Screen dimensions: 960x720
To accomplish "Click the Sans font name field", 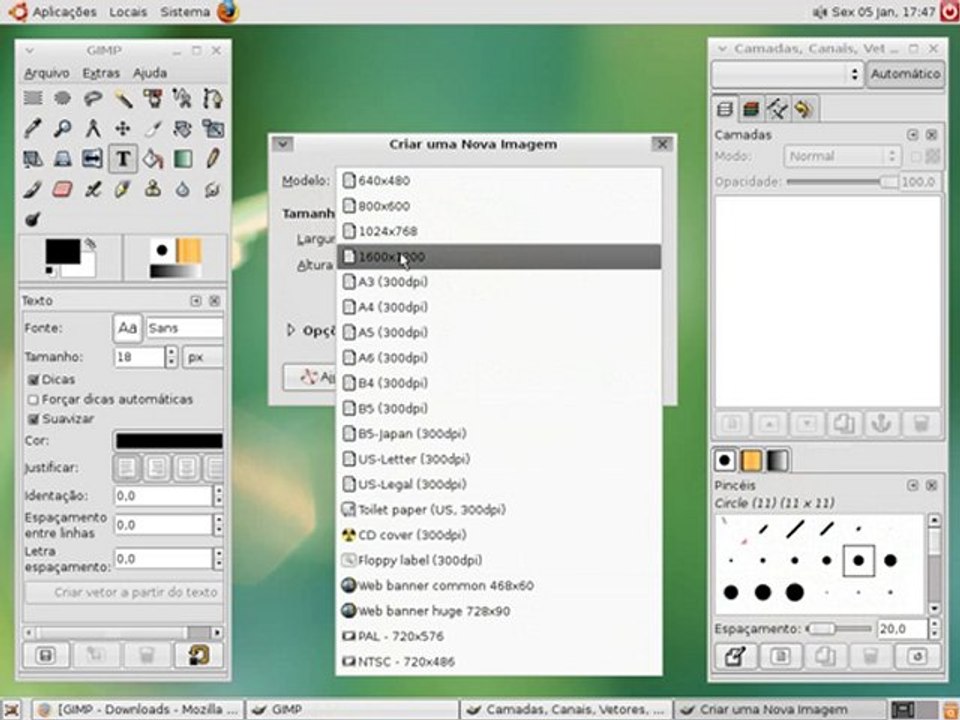I will point(184,328).
